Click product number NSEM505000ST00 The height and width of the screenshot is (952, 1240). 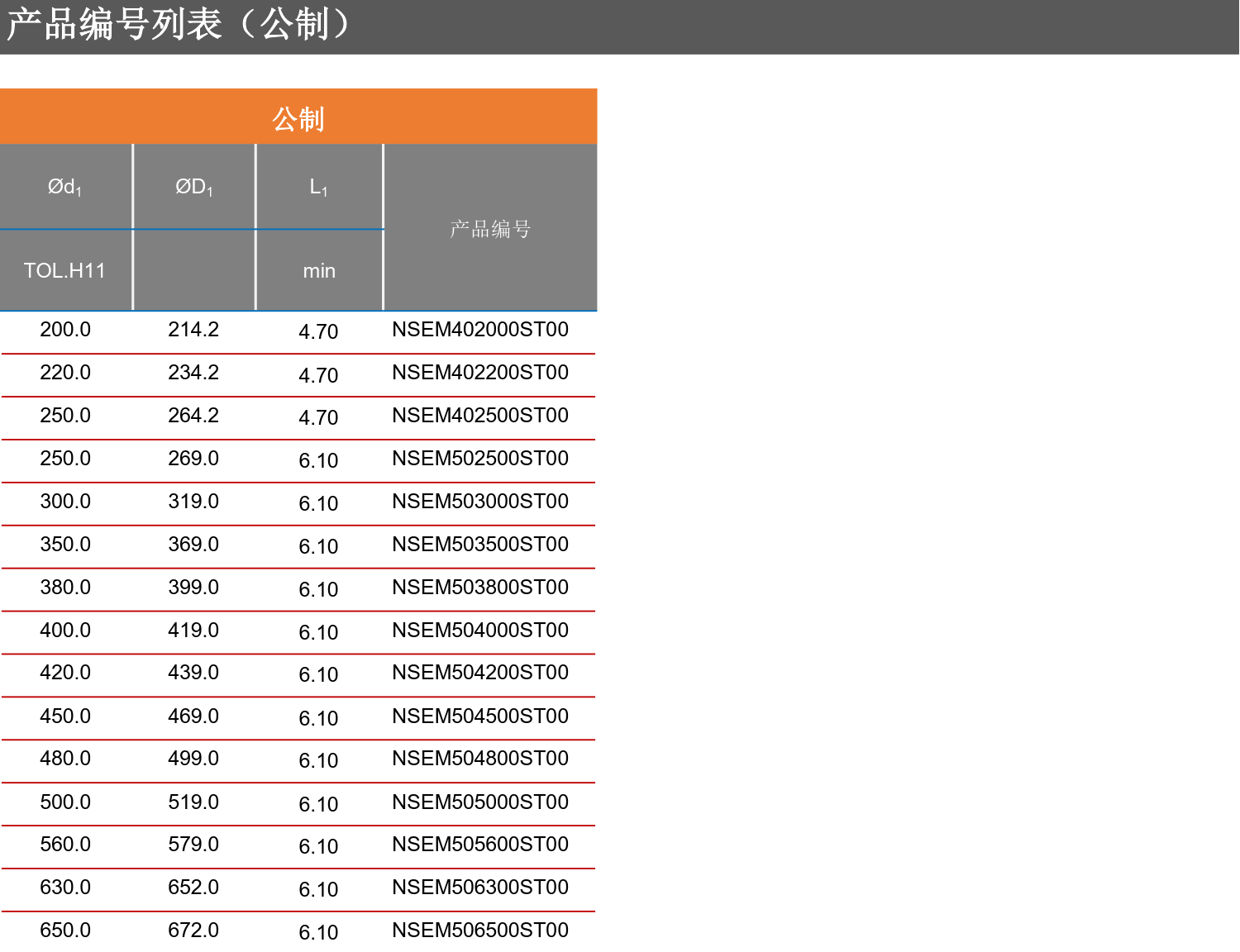pos(479,802)
